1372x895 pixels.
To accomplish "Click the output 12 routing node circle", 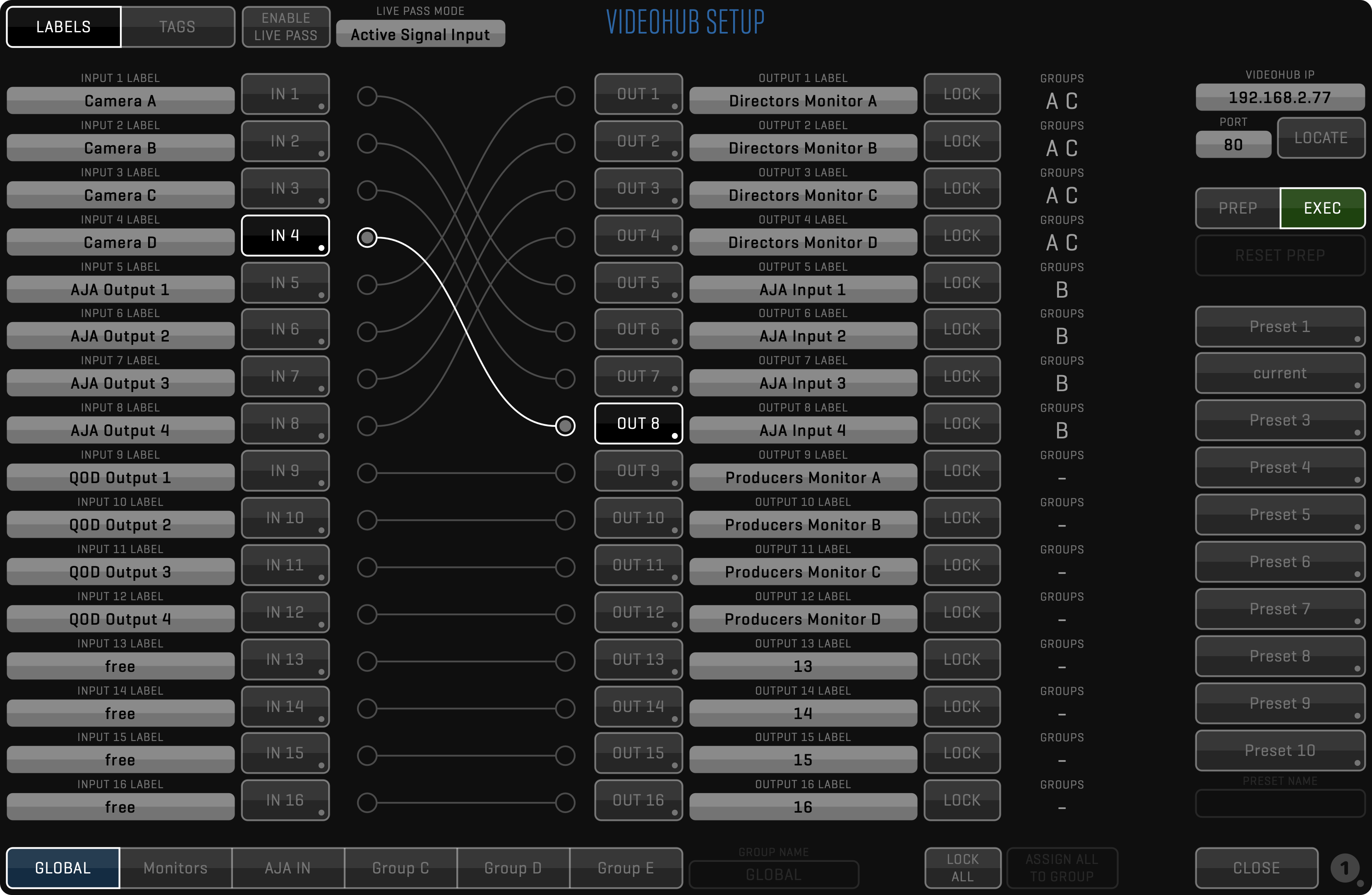I will click(565, 614).
